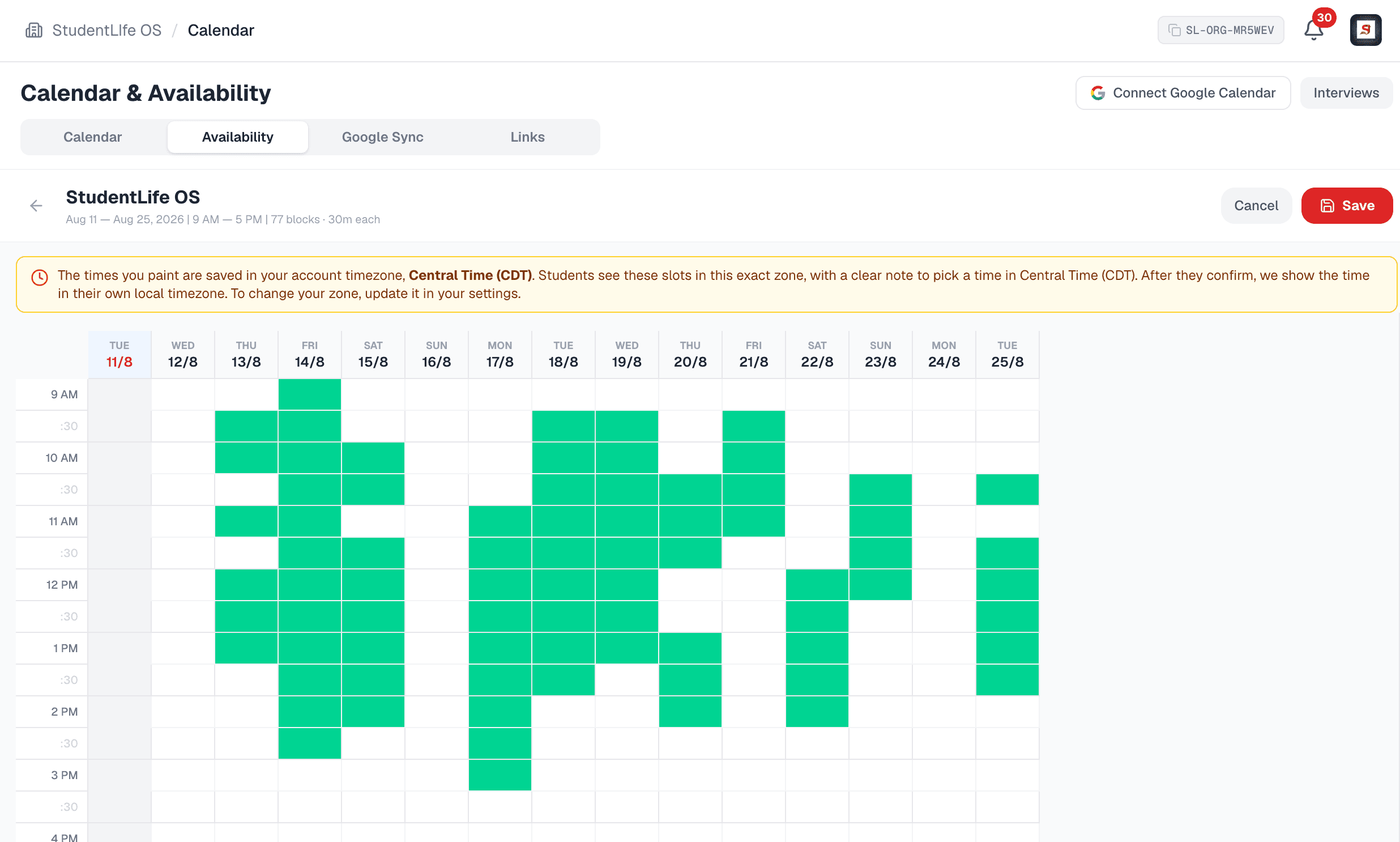Go back using the left arrow icon
This screenshot has height=842, width=1400.
(36, 205)
